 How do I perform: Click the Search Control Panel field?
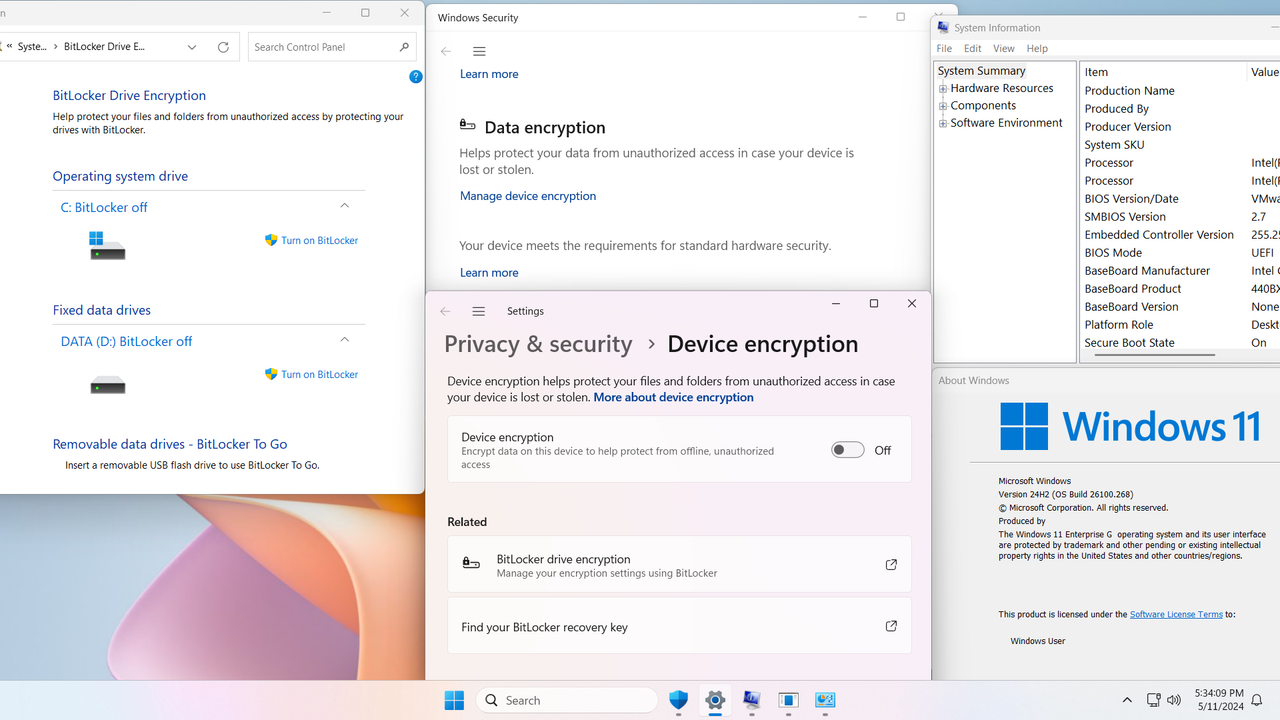[331, 47]
